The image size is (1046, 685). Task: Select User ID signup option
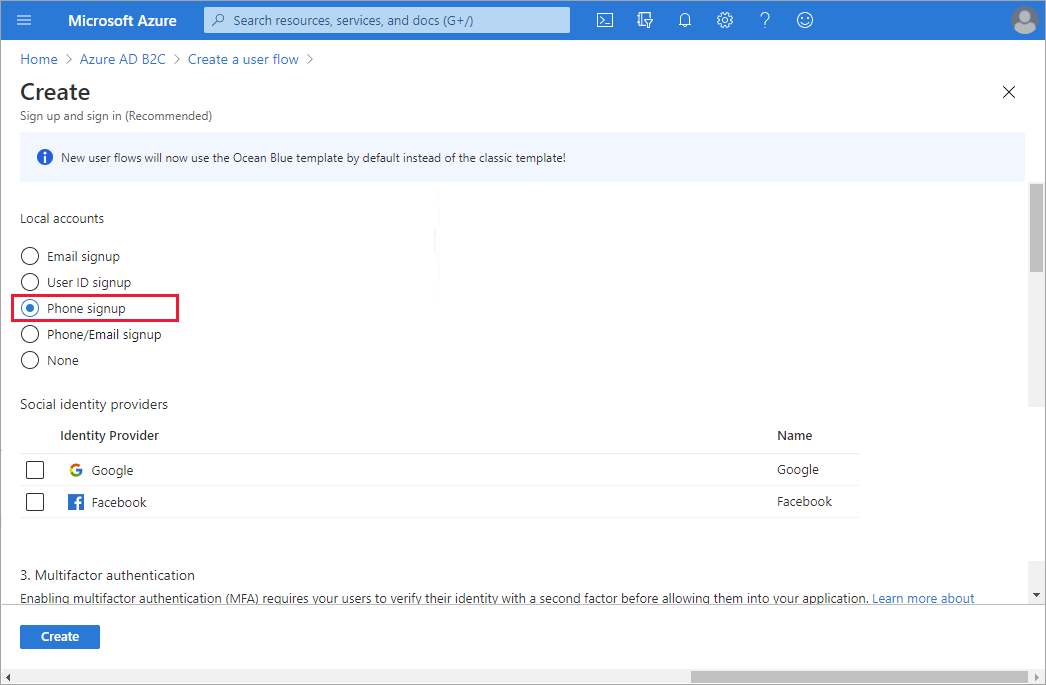[x=30, y=282]
